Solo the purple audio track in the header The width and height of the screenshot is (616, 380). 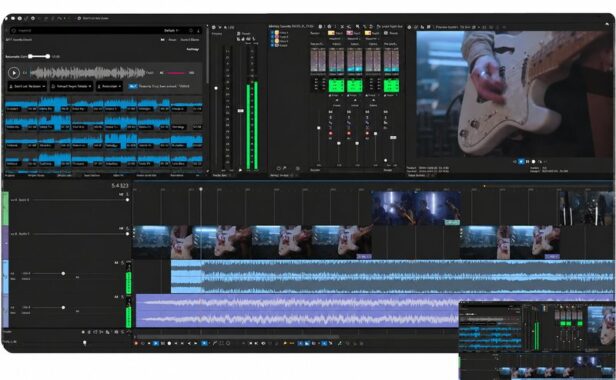point(123,297)
